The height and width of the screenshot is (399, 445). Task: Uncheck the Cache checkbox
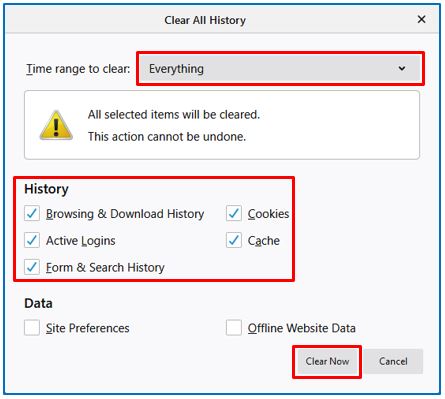[234, 240]
